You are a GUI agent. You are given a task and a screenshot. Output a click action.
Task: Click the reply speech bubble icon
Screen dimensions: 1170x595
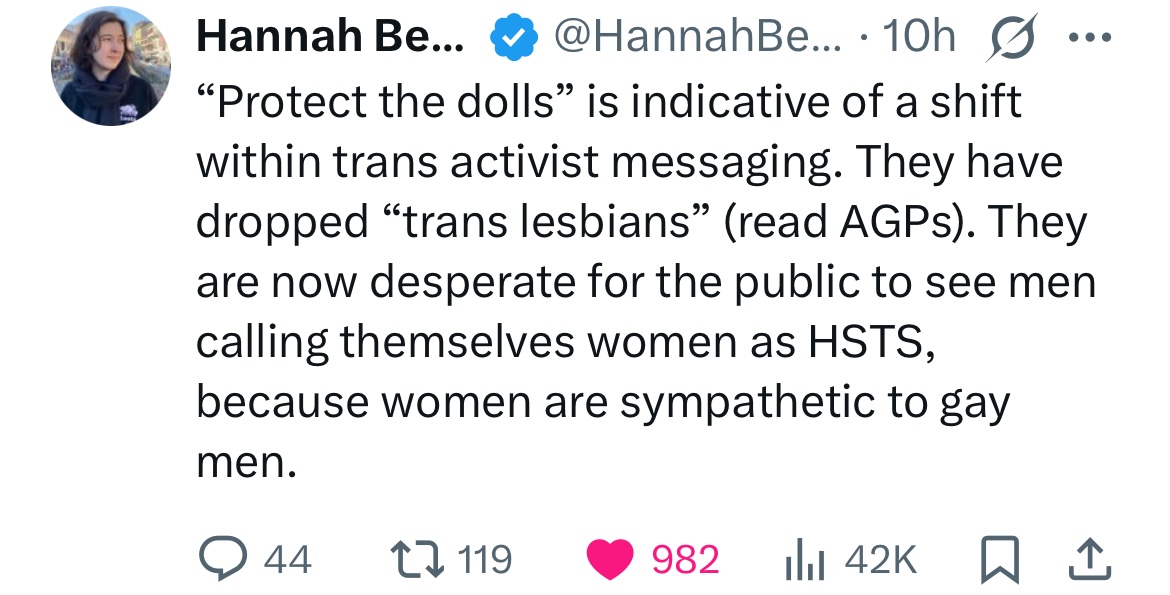click(223, 559)
